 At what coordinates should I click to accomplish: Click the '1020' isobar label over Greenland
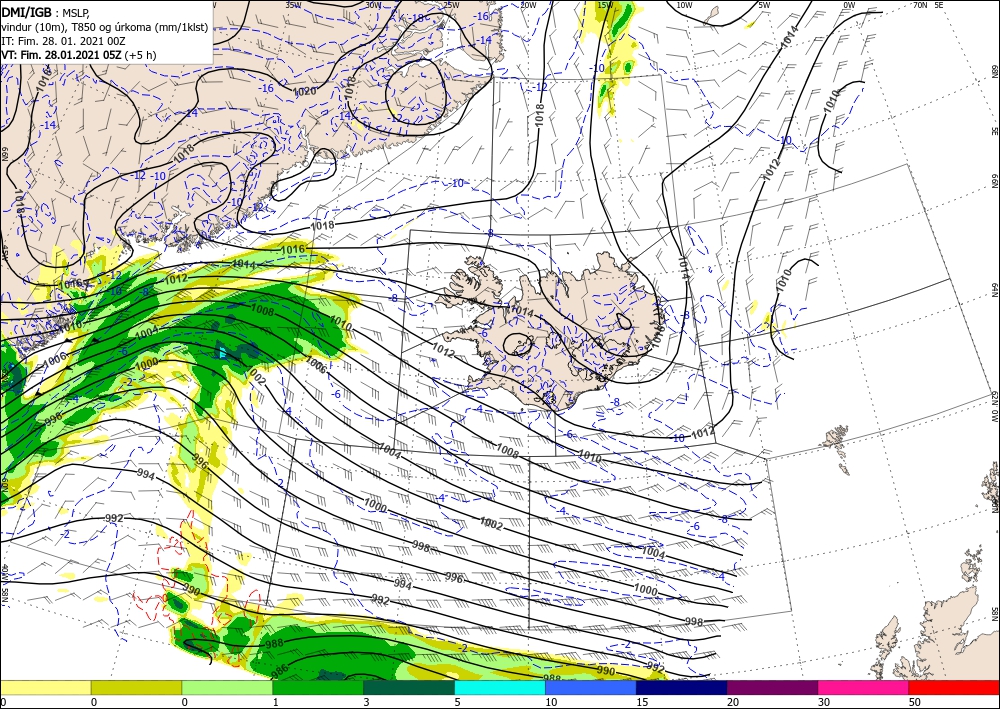pyautogui.click(x=305, y=92)
